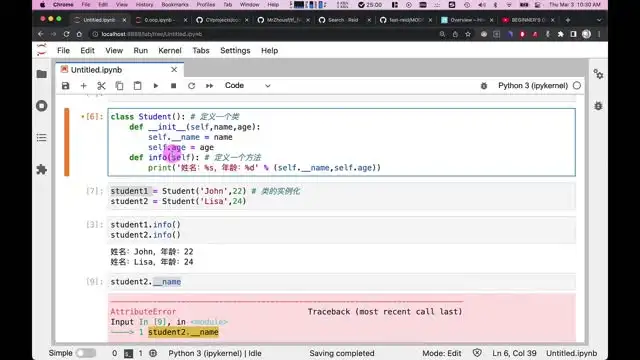Click the browser back arrow

40,34
